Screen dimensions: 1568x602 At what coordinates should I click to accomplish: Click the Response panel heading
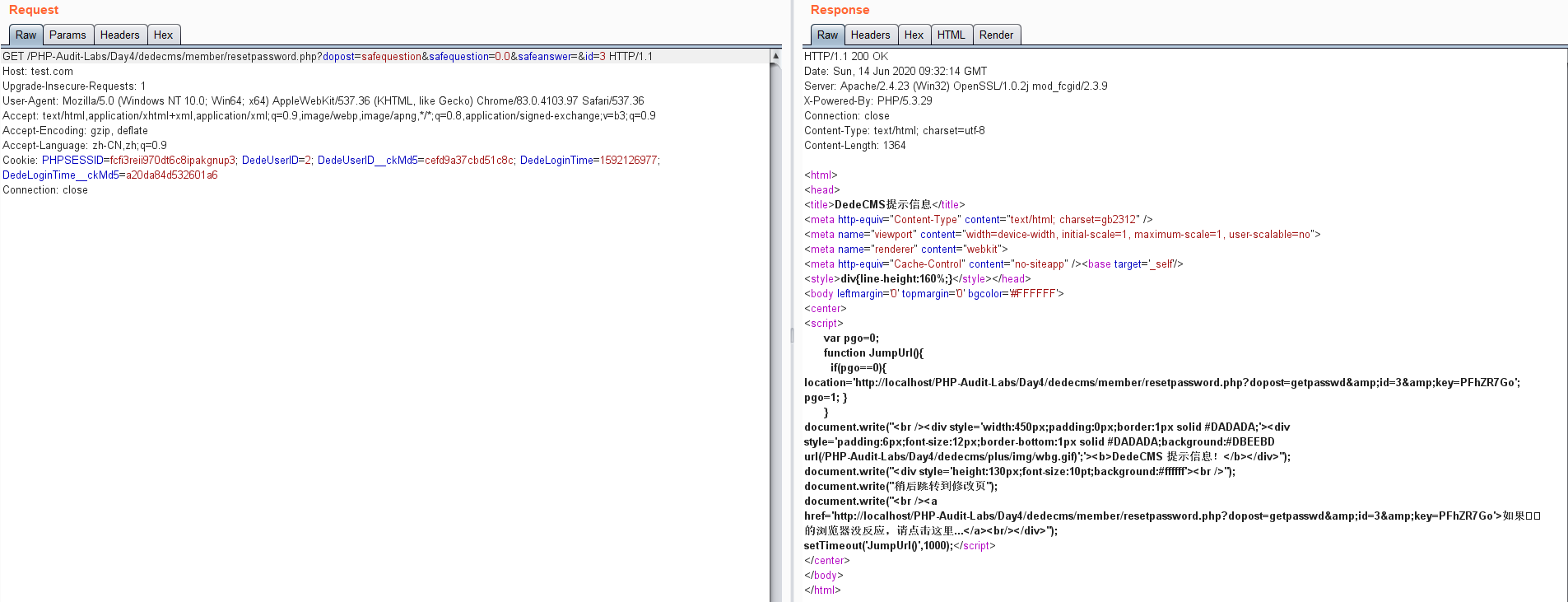tap(840, 10)
